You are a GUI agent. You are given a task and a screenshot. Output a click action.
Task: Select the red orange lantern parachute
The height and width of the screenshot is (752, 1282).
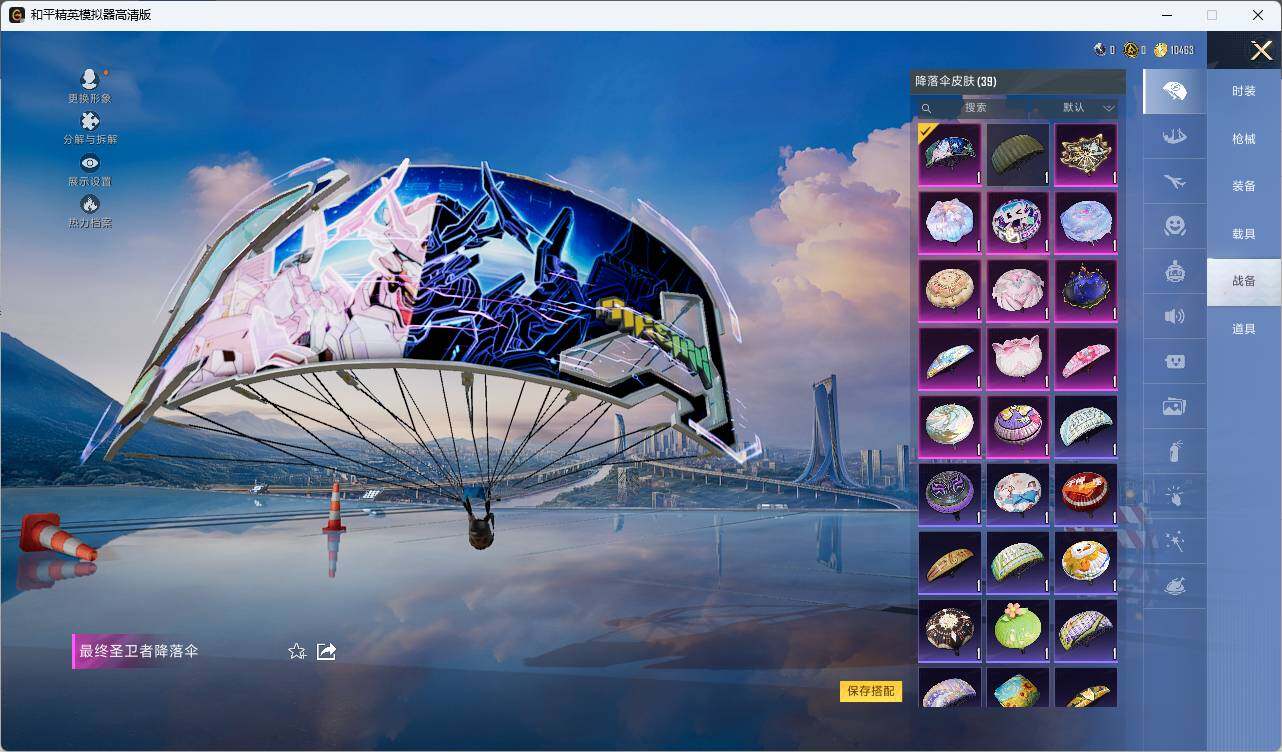[x=1086, y=494]
